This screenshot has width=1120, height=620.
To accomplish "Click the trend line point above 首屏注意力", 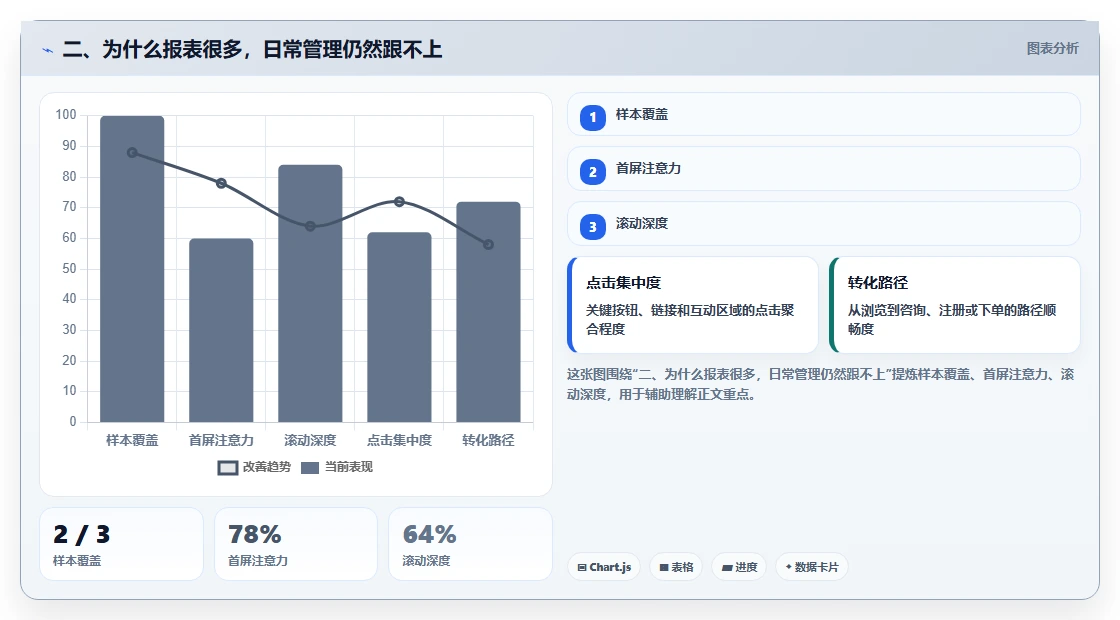I will point(221,184).
